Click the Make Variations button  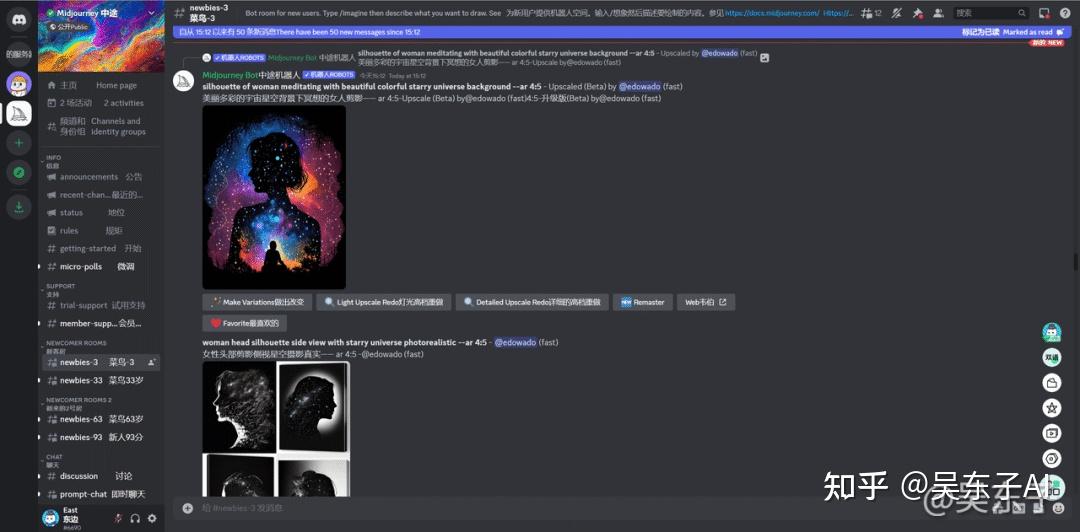tap(258, 302)
